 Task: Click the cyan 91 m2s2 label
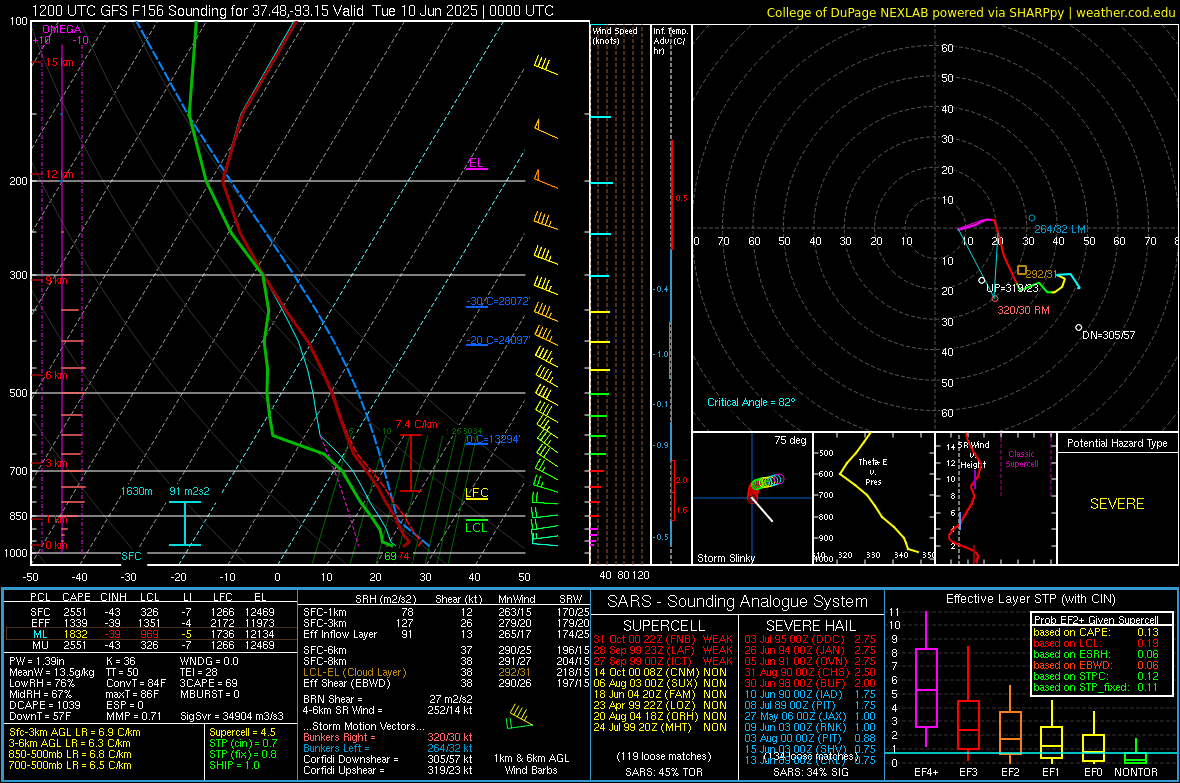click(189, 491)
